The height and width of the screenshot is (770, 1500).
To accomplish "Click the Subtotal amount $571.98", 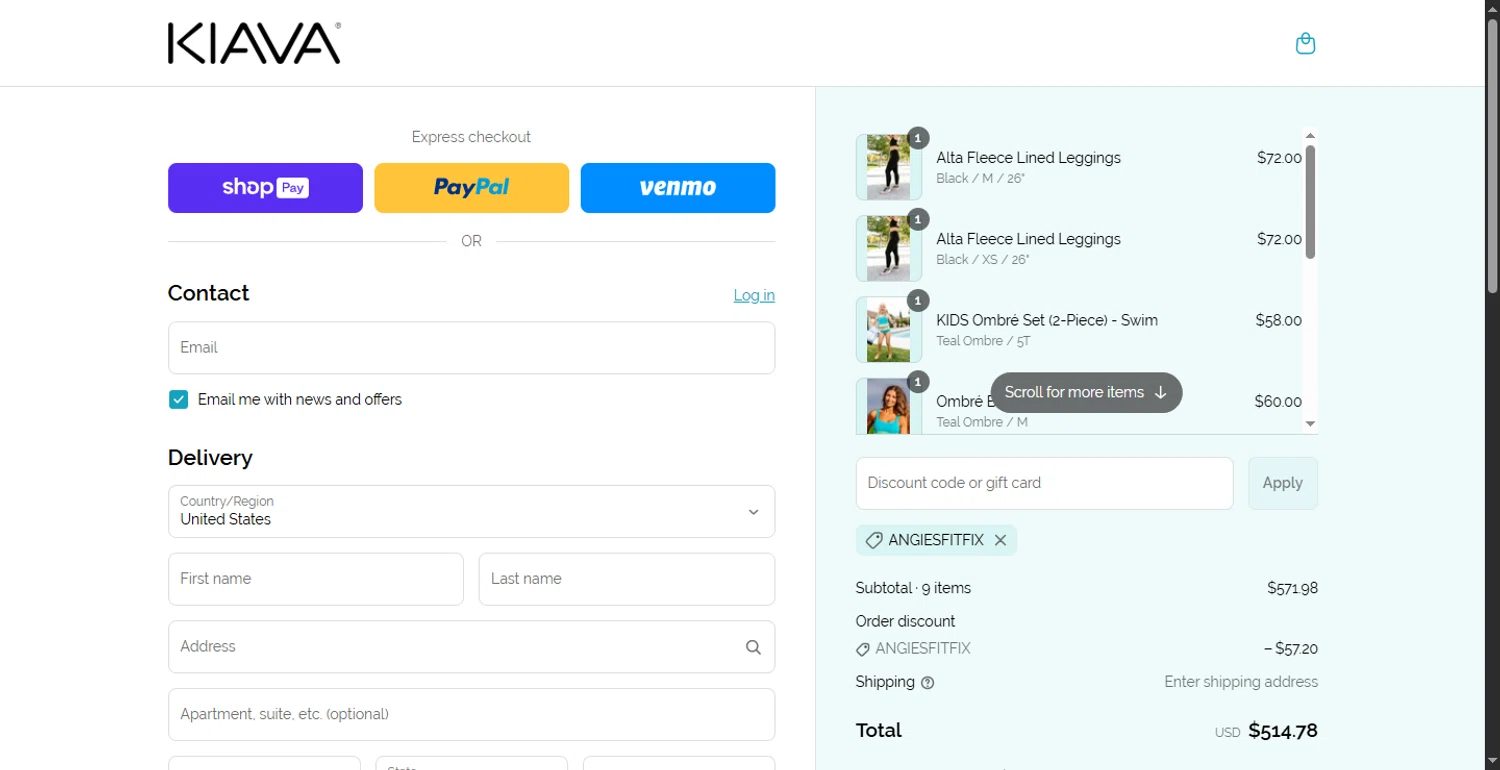I will [1292, 588].
